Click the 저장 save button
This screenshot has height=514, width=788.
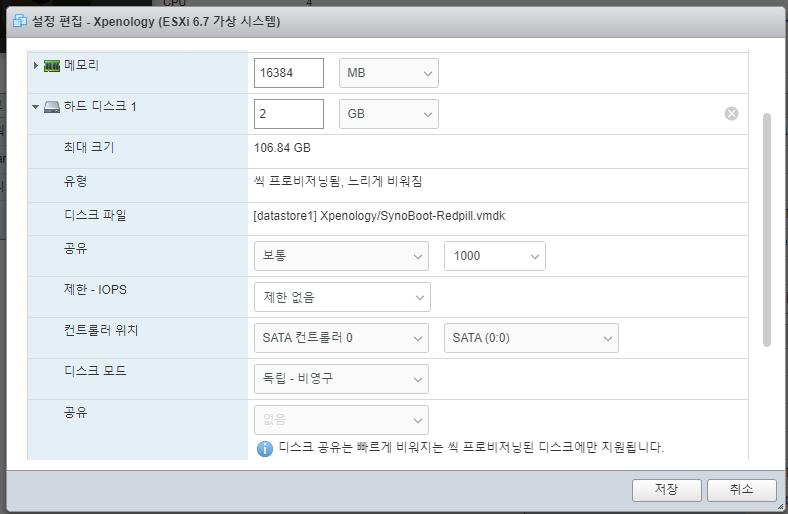click(x=666, y=490)
